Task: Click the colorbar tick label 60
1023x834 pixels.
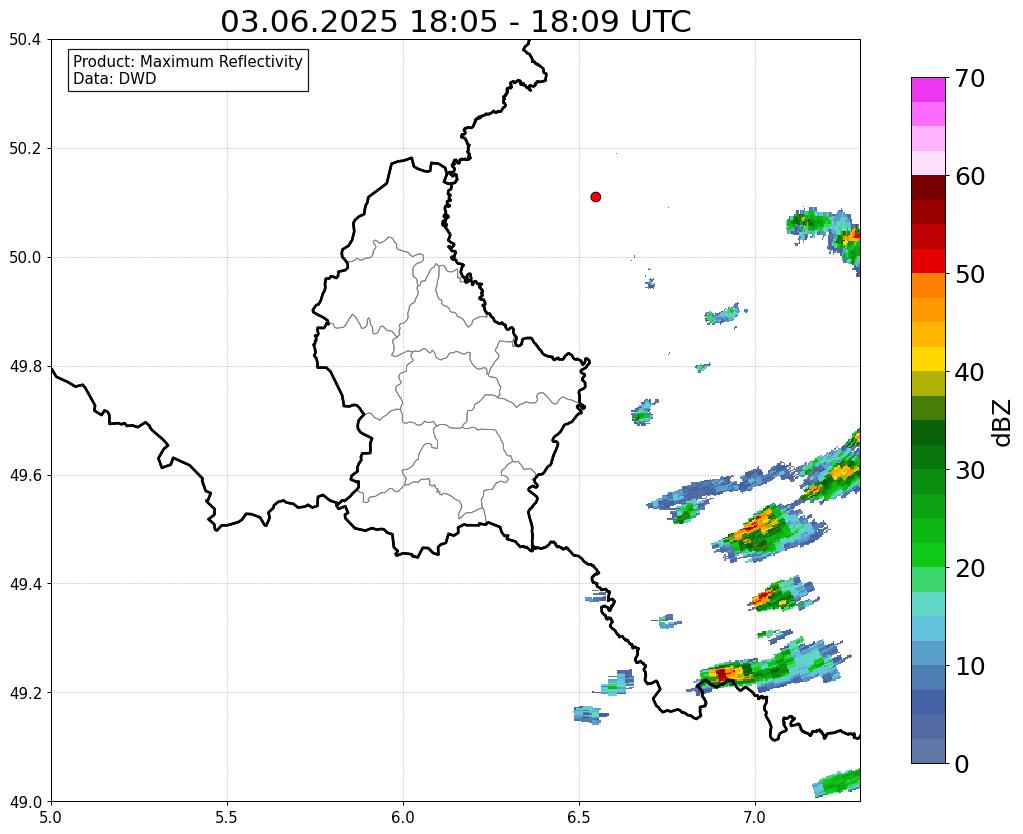Action: (970, 176)
